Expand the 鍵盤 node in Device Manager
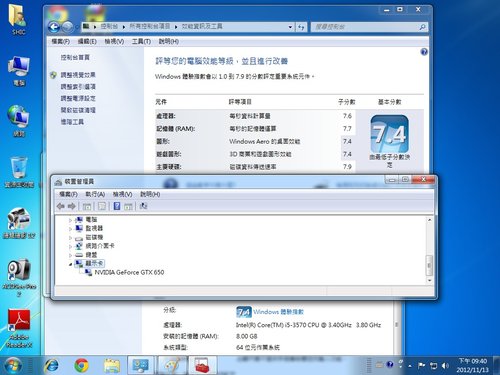Image resolution: width=500 pixels, height=375 pixels. 70,255
